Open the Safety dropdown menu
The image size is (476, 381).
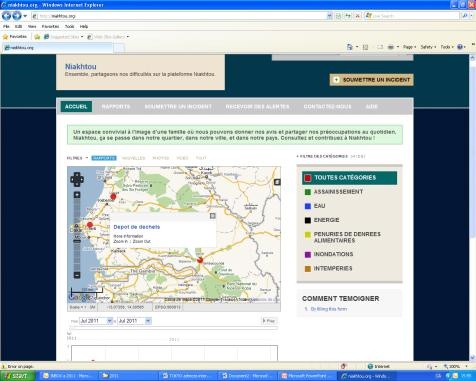[428, 47]
